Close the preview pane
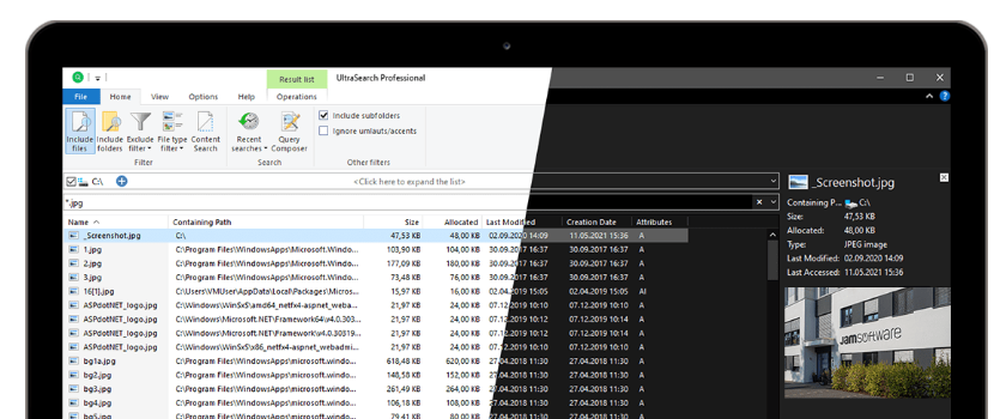The image size is (1000, 419). tap(945, 177)
